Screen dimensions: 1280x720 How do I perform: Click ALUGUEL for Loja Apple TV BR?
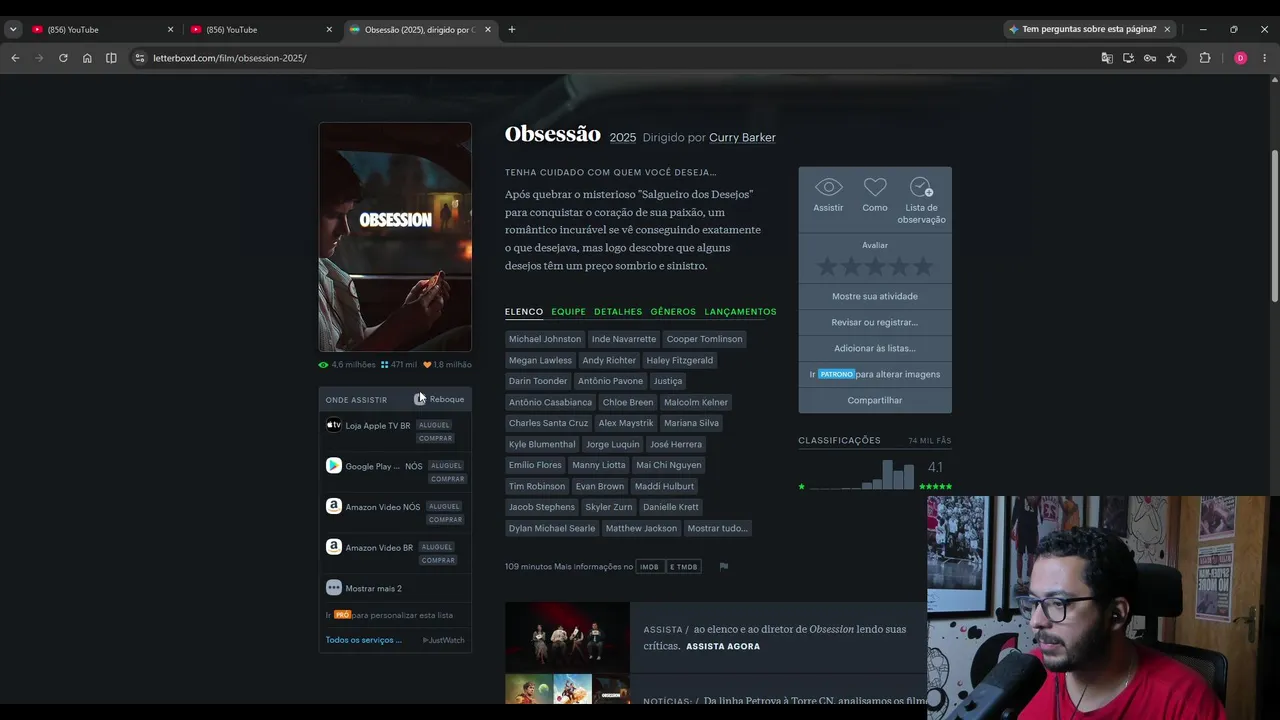coord(434,425)
